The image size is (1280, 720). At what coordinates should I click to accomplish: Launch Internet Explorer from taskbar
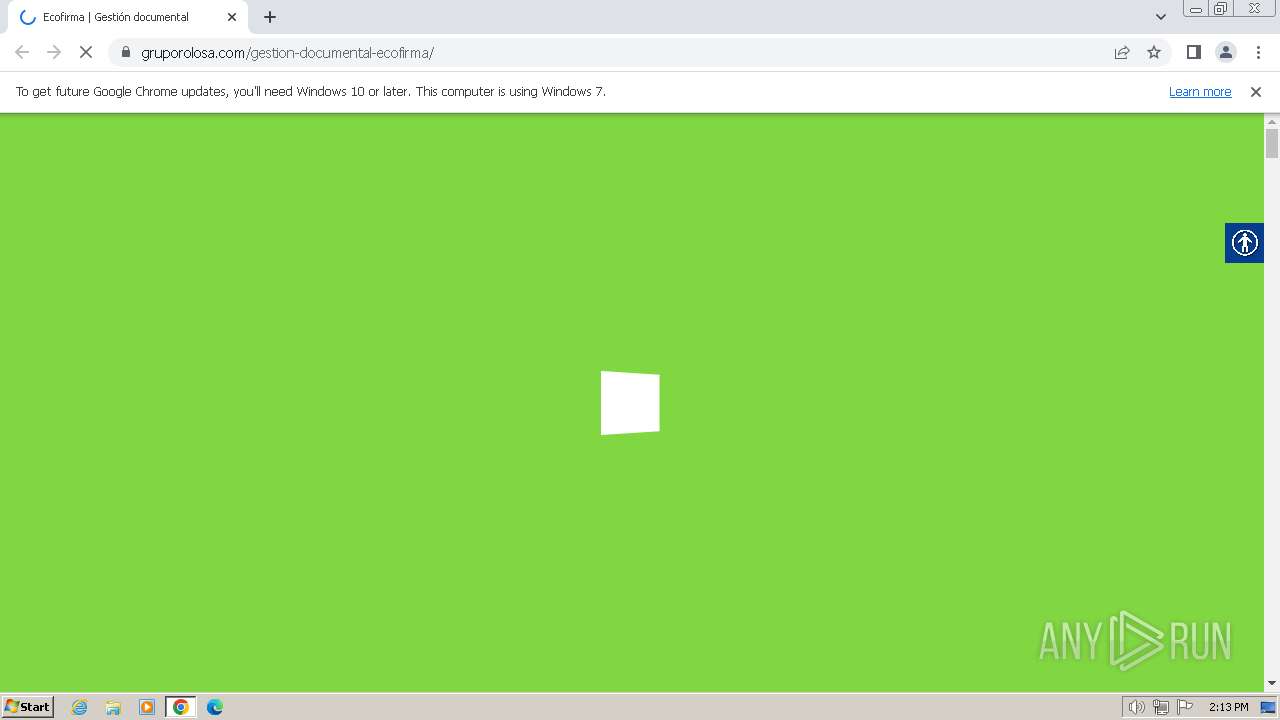tap(80, 707)
